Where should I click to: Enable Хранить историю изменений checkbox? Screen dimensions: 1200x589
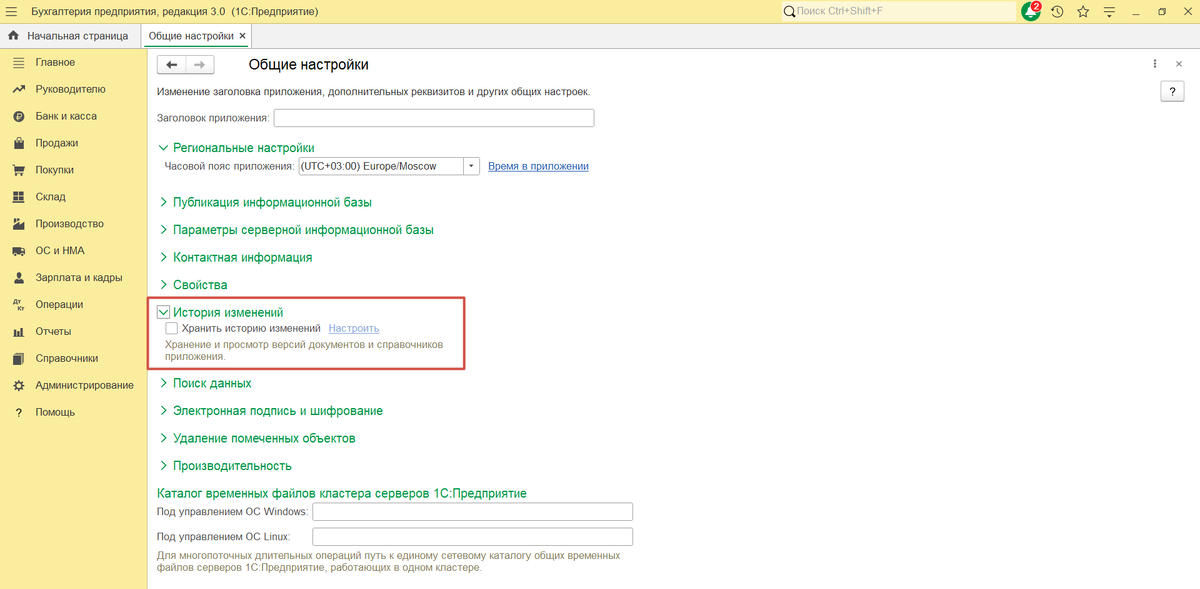(172, 328)
